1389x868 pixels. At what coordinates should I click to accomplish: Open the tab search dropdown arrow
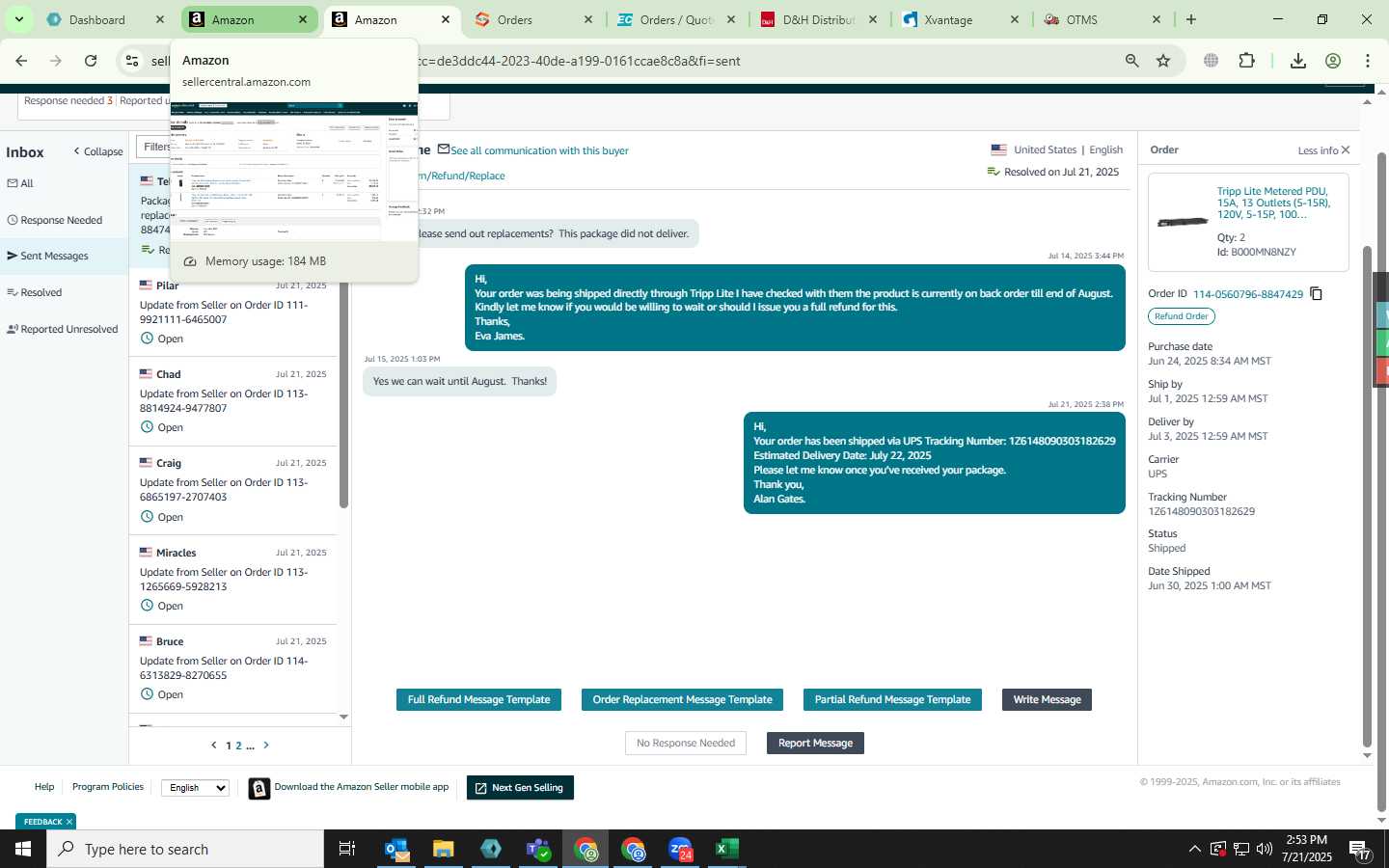(x=18, y=19)
